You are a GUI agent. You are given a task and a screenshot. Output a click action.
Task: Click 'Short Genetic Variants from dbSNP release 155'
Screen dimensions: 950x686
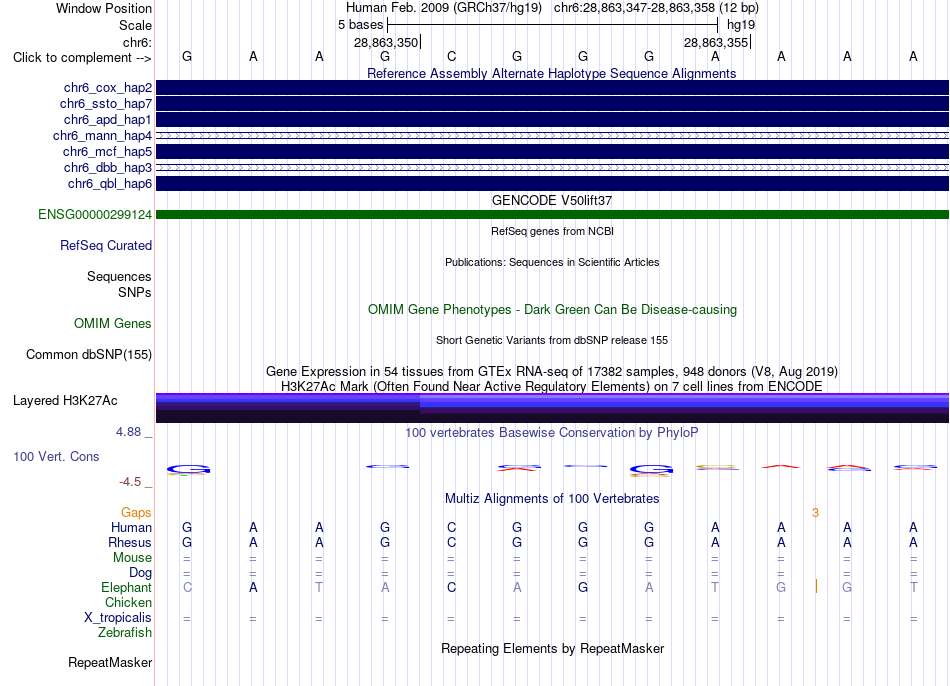pyautogui.click(x=552, y=340)
